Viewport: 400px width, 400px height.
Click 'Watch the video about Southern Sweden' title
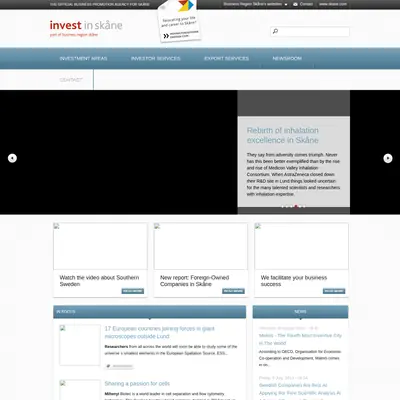[99, 281]
